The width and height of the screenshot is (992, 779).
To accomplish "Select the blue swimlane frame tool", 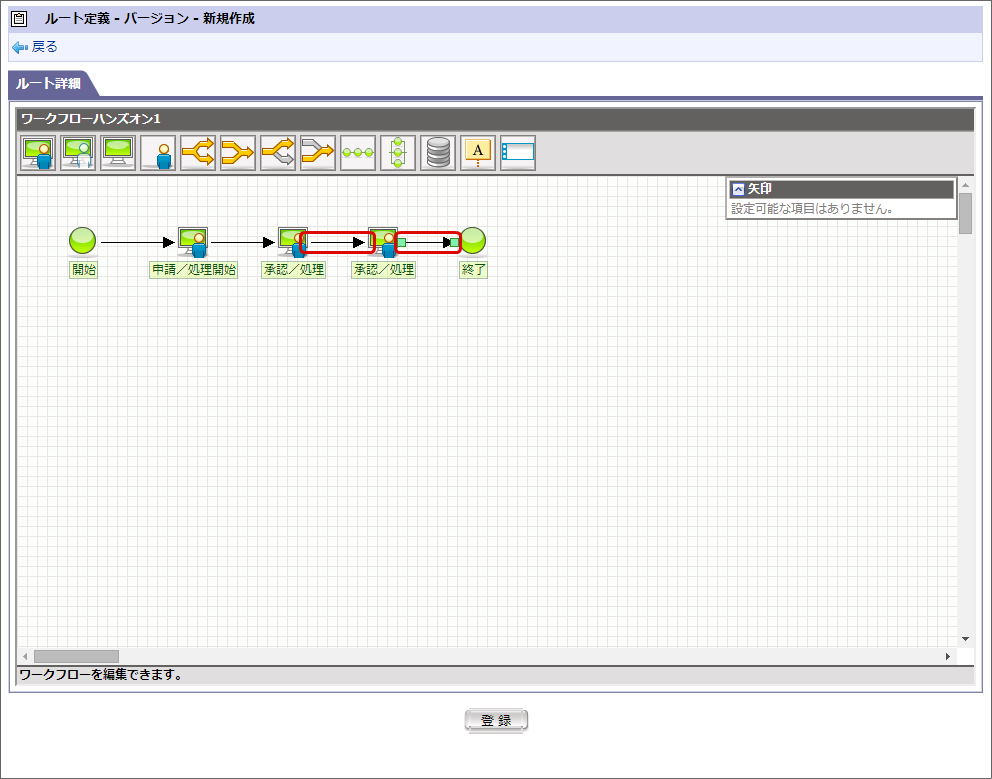I will tap(518, 153).
